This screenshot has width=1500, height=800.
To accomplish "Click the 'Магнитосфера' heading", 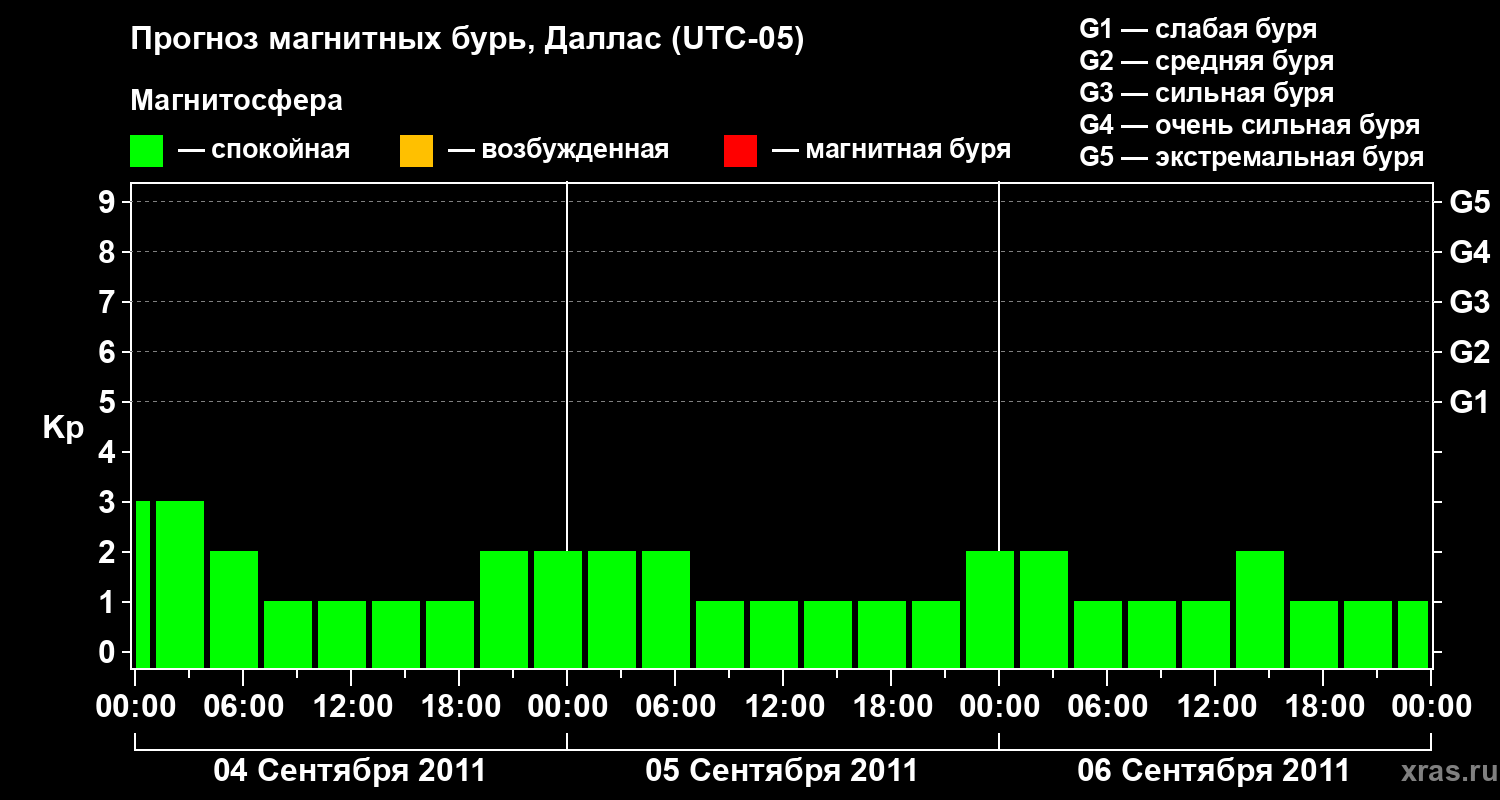I will point(237,101).
